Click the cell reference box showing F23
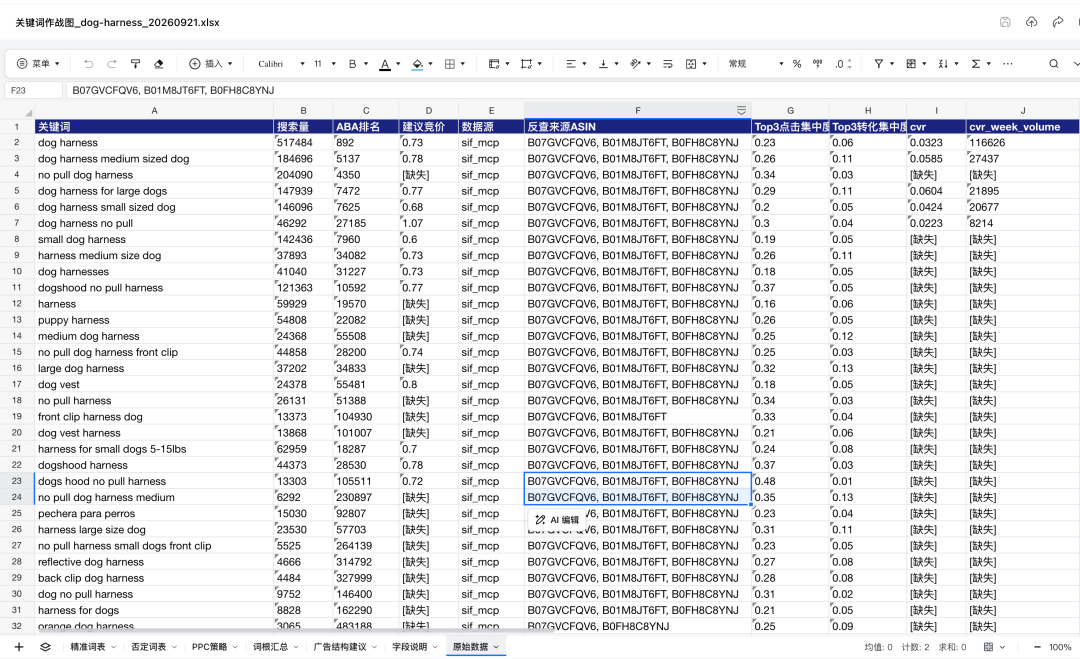This screenshot has height=659, width=1080. 34,90
